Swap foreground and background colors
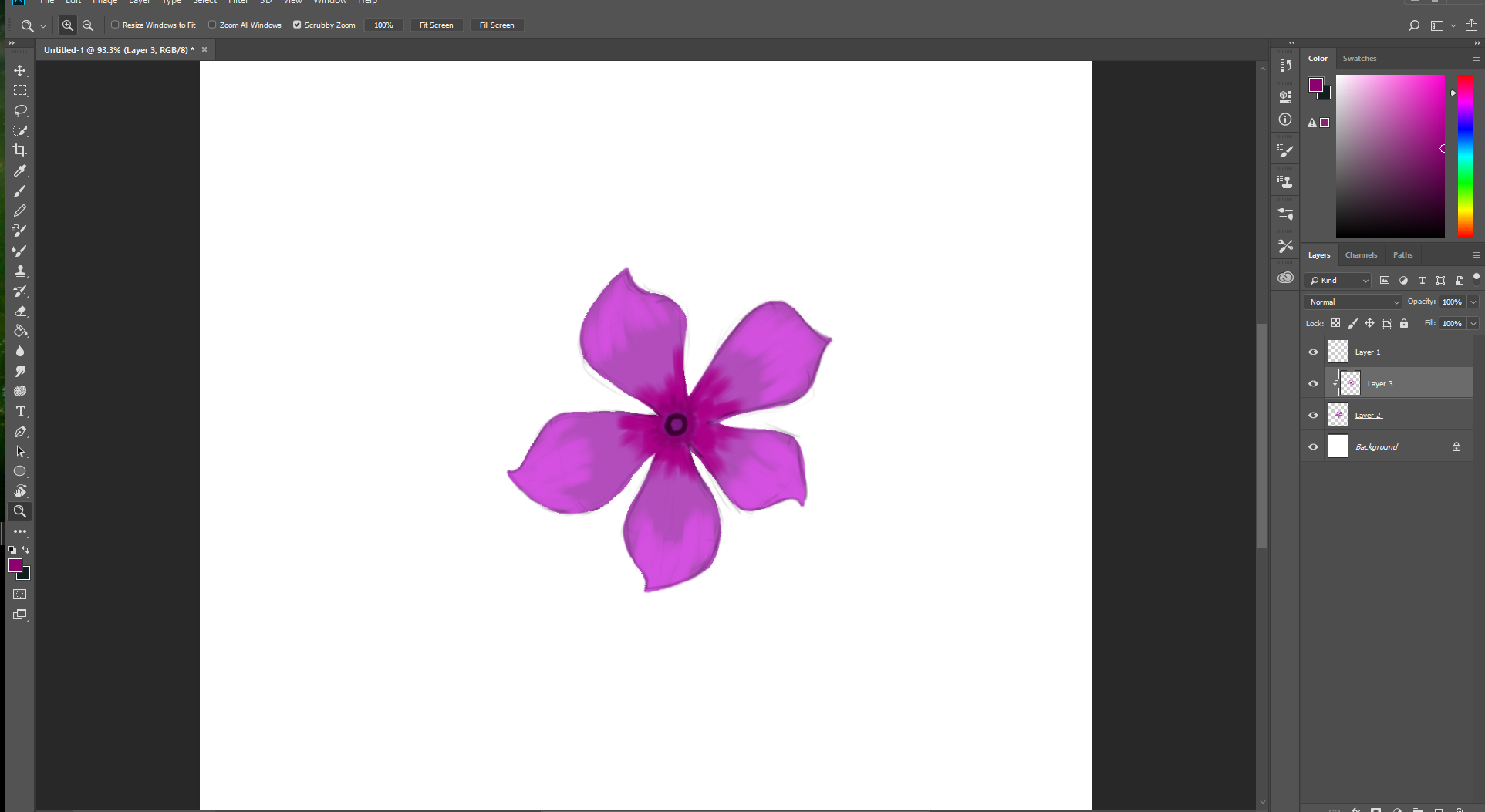 coord(26,550)
